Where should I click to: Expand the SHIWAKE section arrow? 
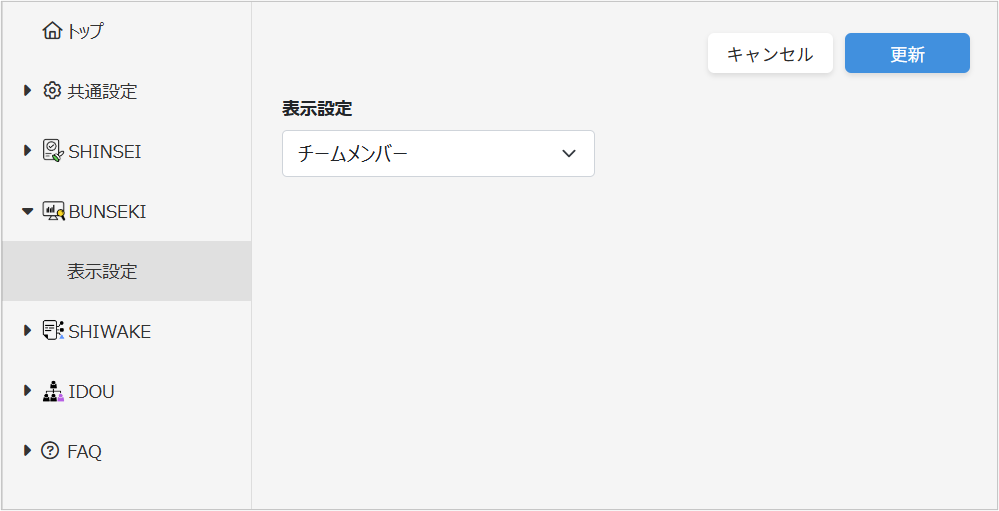pos(28,331)
